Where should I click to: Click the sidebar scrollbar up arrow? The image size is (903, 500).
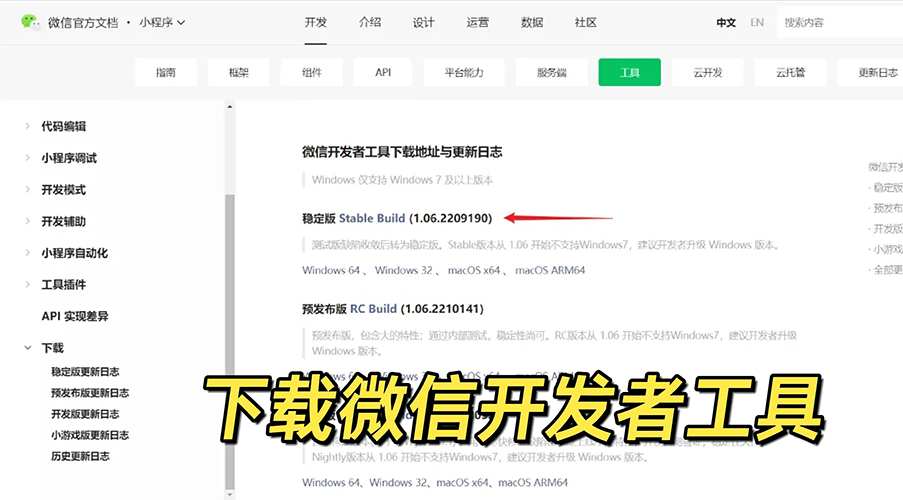pyautogui.click(x=230, y=107)
